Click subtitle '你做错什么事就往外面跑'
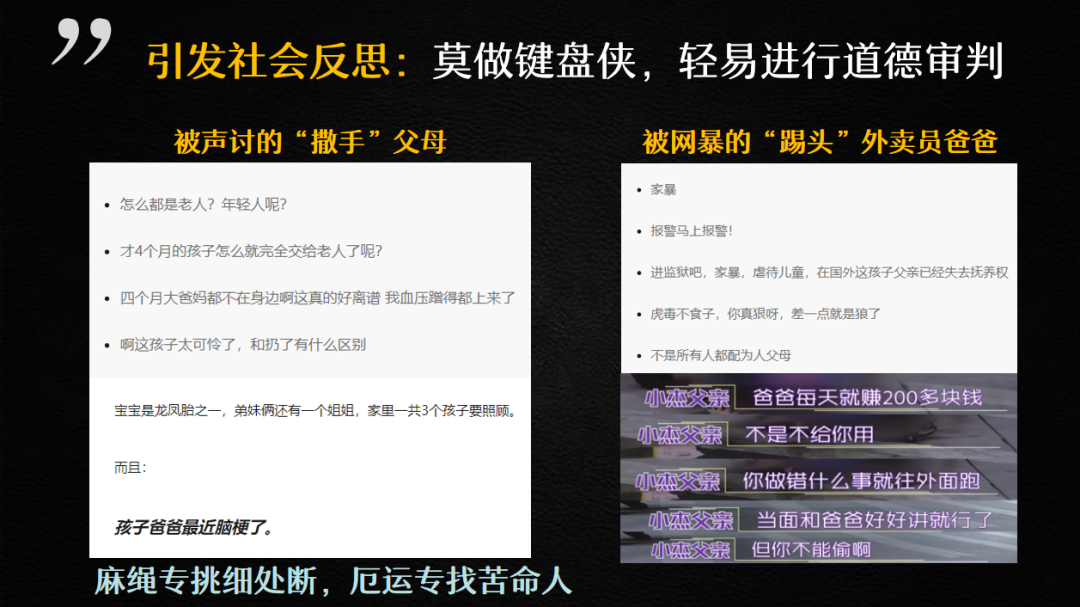This screenshot has height=607, width=1080. coord(861,481)
